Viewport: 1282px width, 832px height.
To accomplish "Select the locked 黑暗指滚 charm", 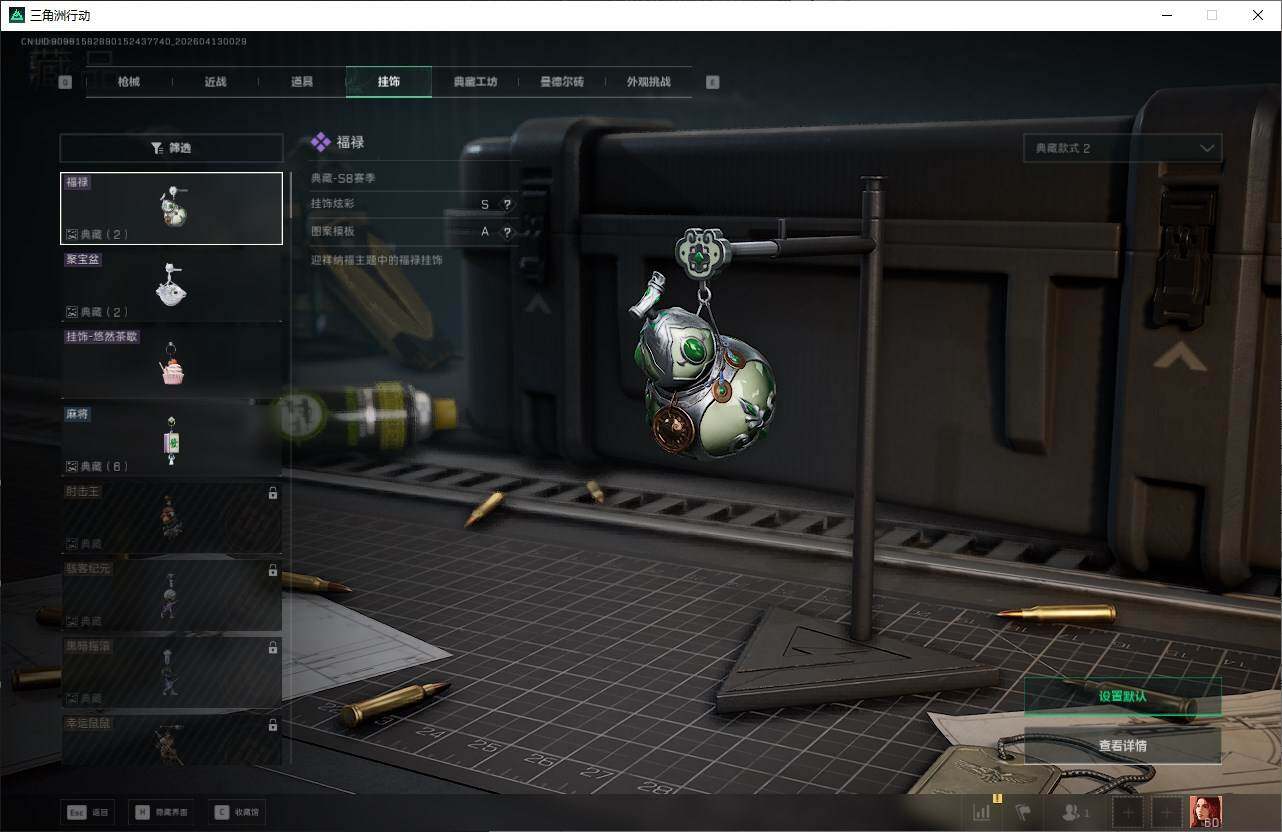I will click(171, 671).
